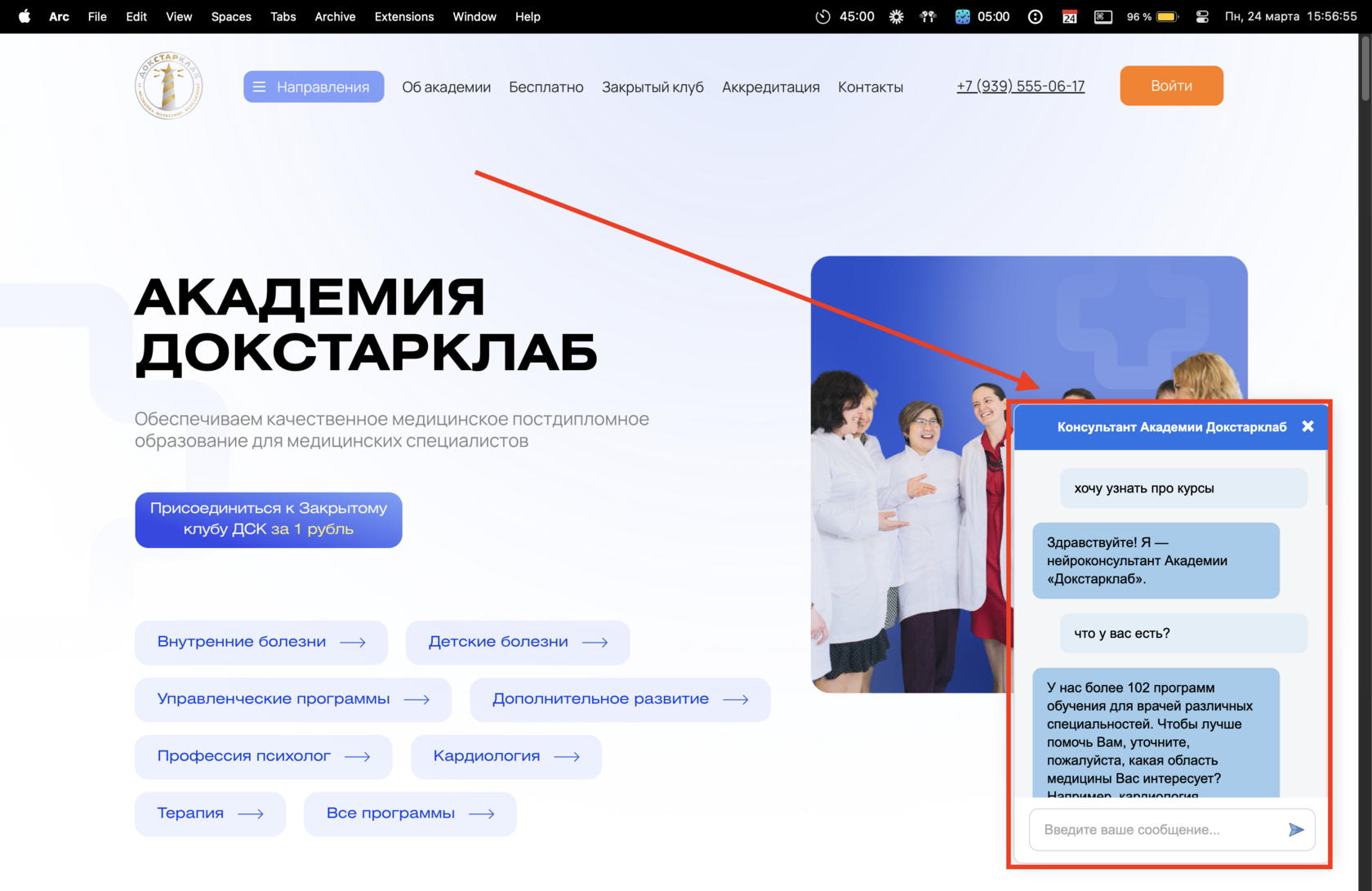Click the circular status icon after 05:00

[1036, 16]
